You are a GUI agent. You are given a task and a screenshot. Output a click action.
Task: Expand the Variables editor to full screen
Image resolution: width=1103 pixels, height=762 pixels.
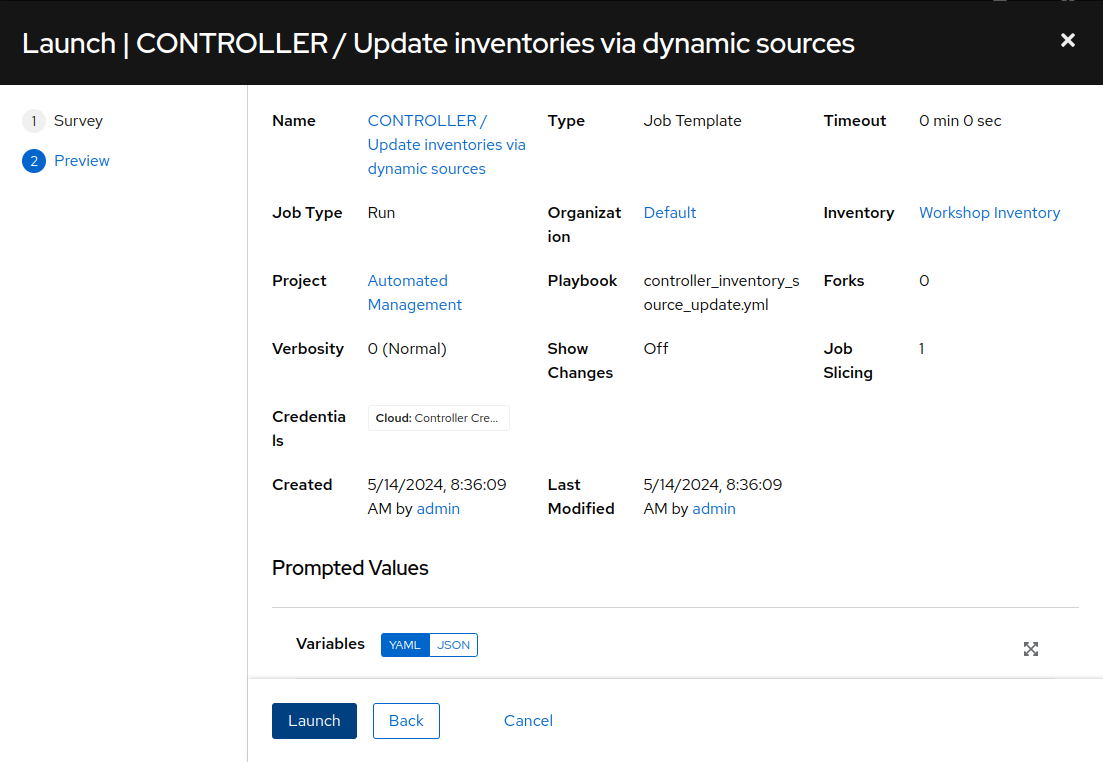click(1031, 649)
